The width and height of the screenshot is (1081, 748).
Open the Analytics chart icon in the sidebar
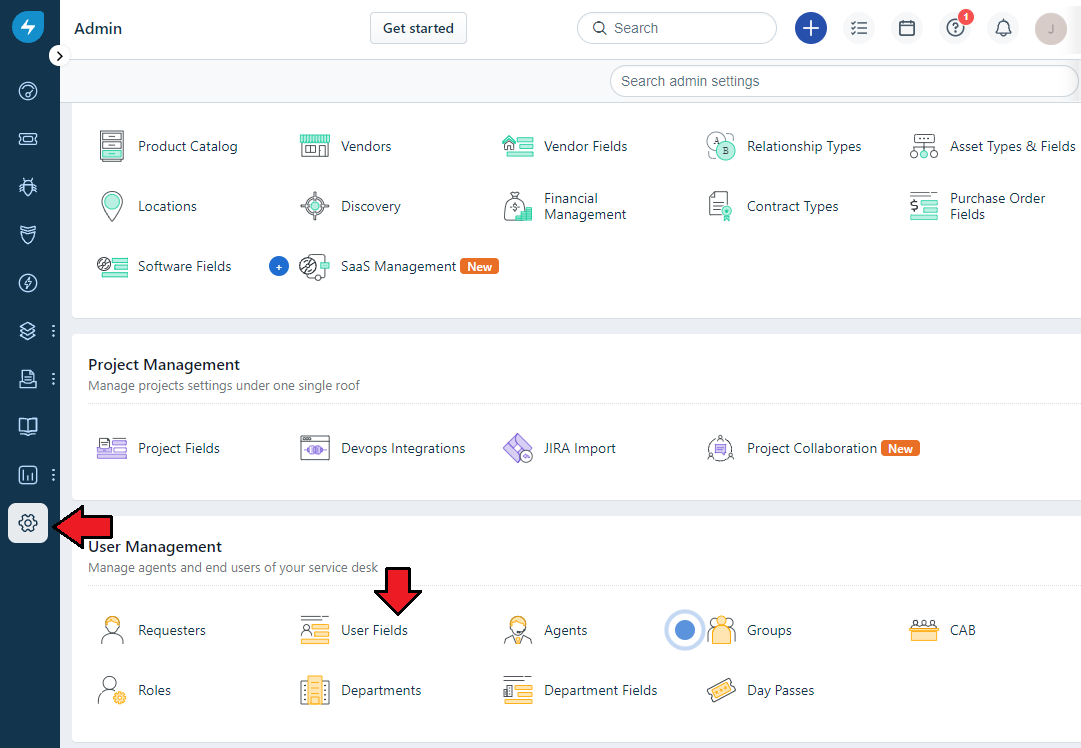click(28, 475)
